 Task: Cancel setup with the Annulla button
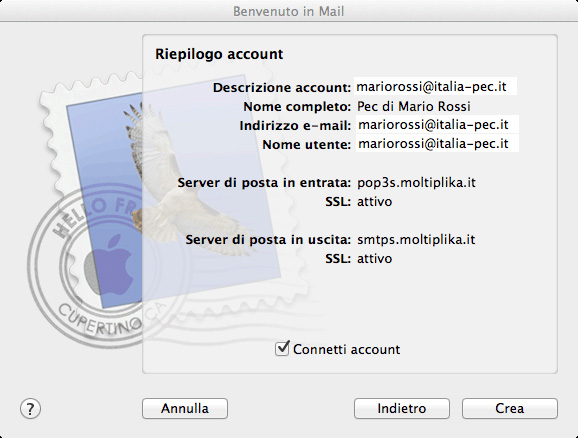point(185,409)
